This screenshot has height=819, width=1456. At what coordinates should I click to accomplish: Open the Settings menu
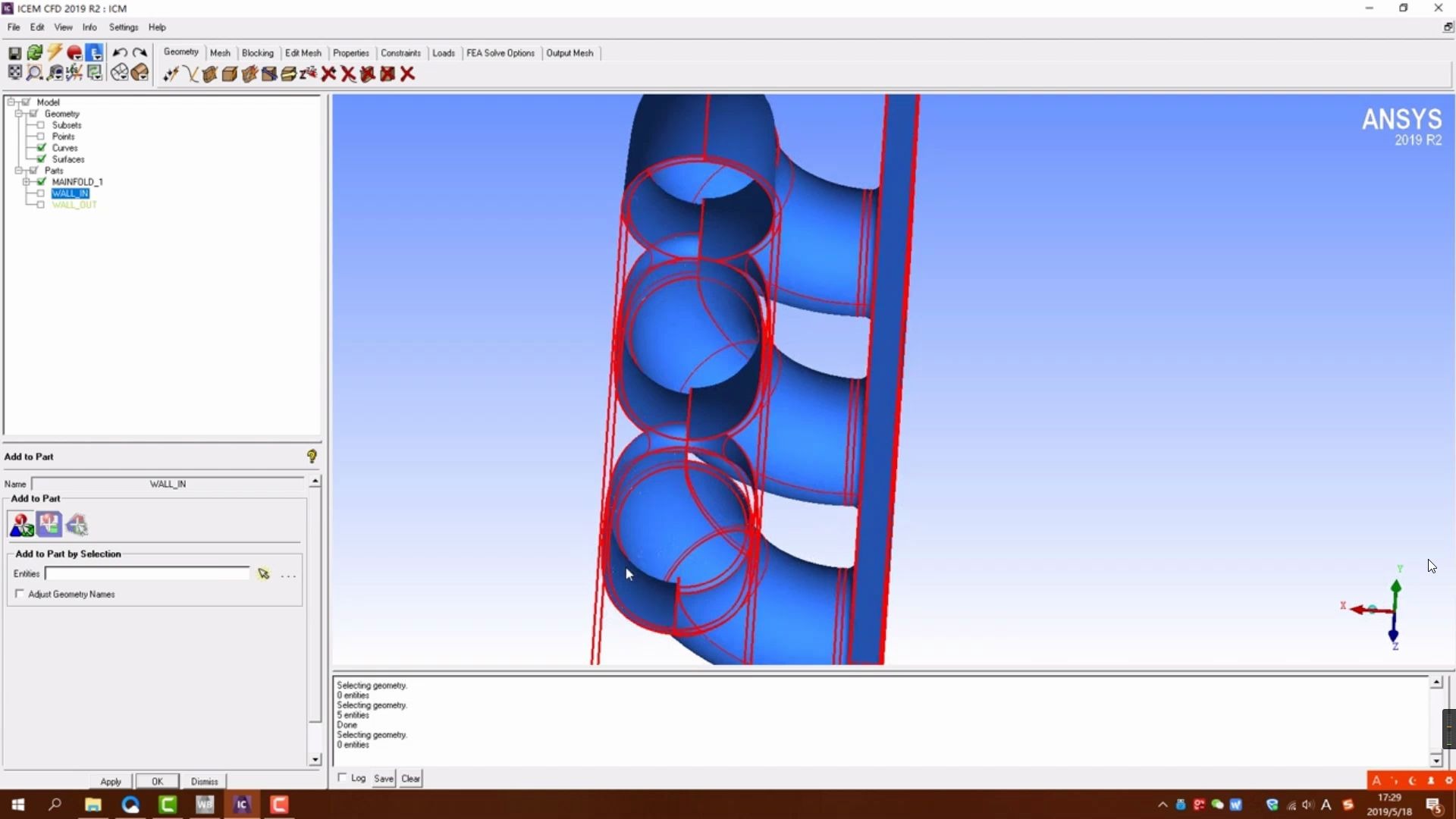pyautogui.click(x=123, y=27)
